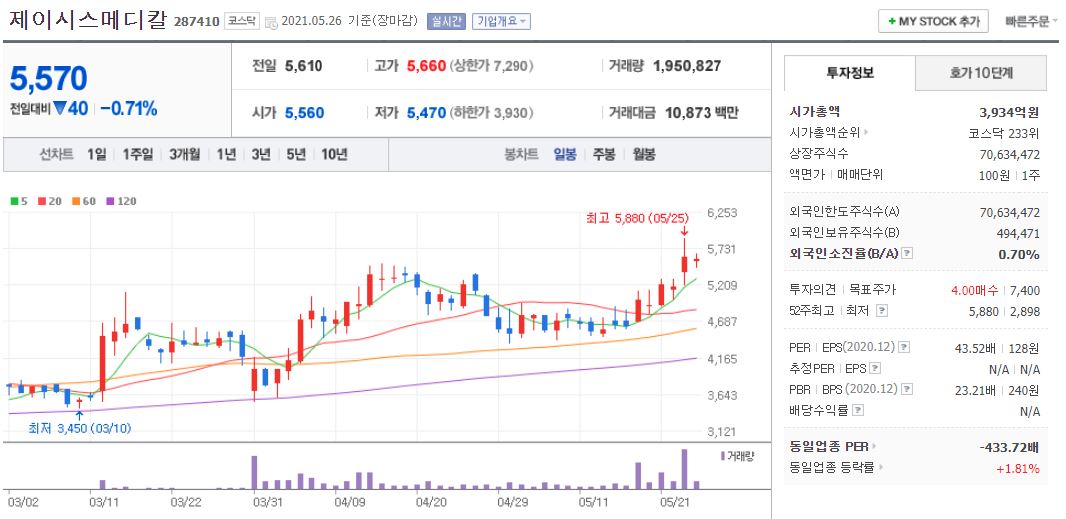Select the 주봉 weekly candlestick chart

604,154
